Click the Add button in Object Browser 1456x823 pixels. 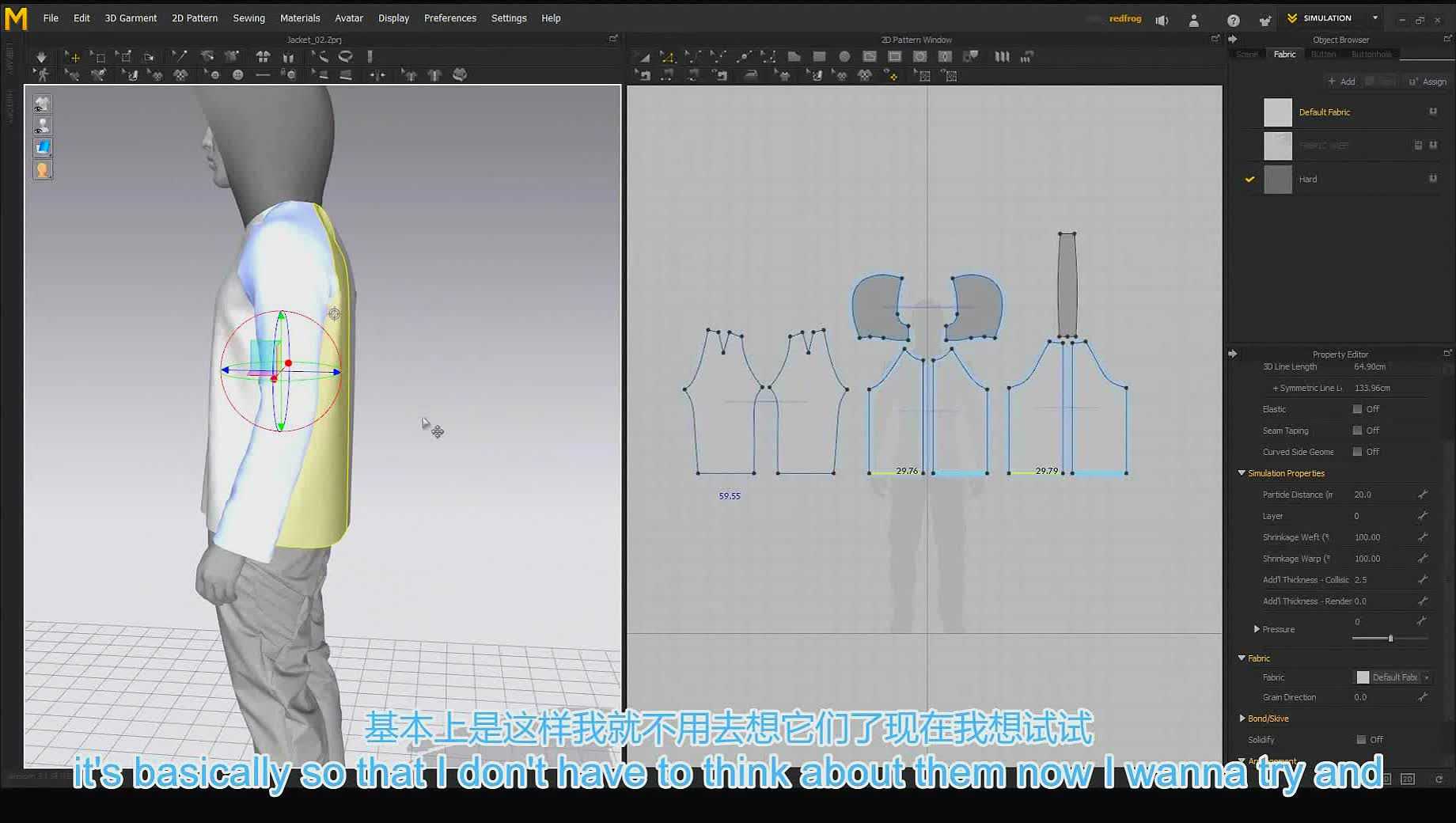coord(1341,82)
